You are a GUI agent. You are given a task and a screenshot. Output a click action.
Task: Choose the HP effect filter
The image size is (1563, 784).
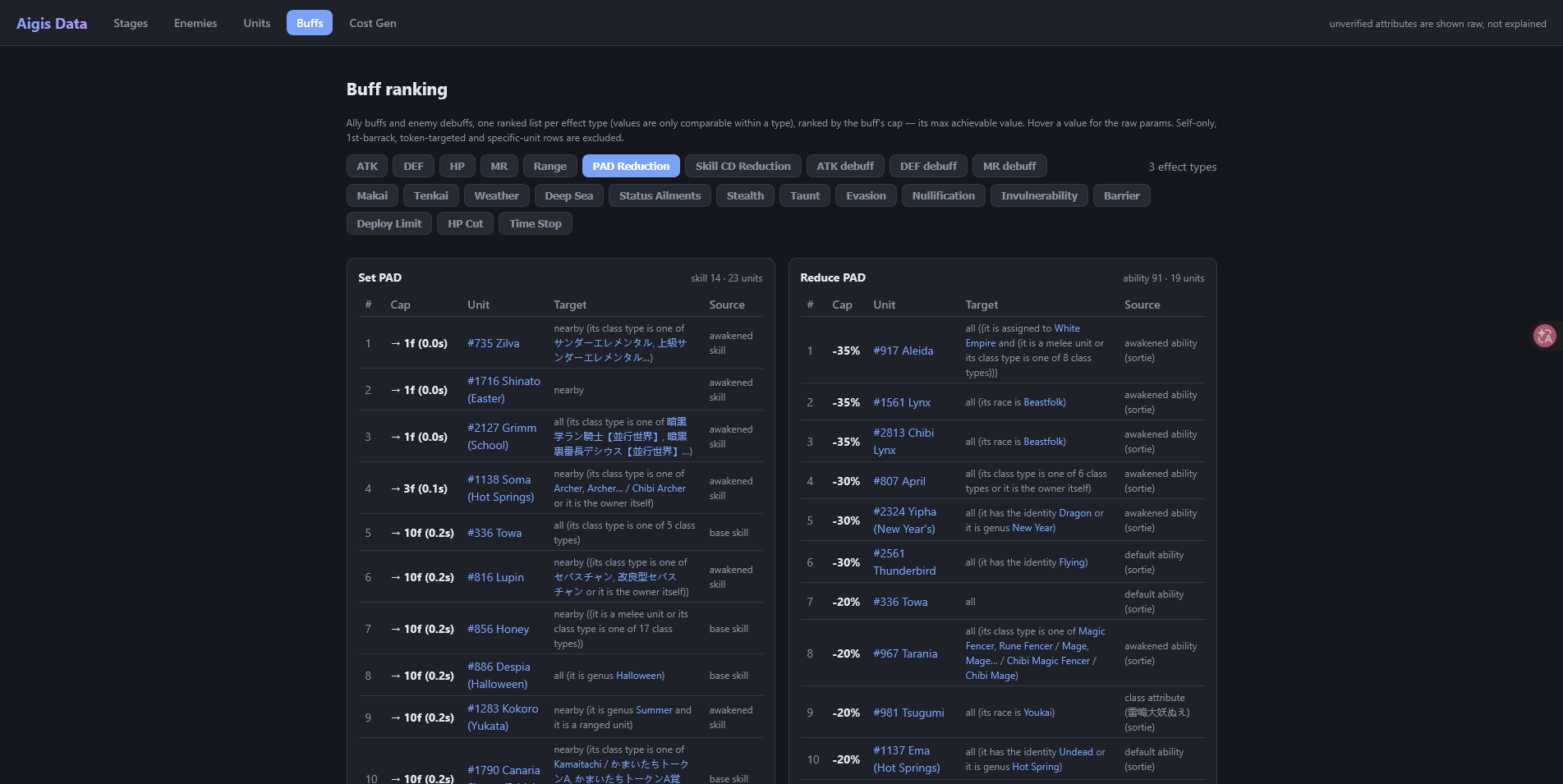coord(457,166)
